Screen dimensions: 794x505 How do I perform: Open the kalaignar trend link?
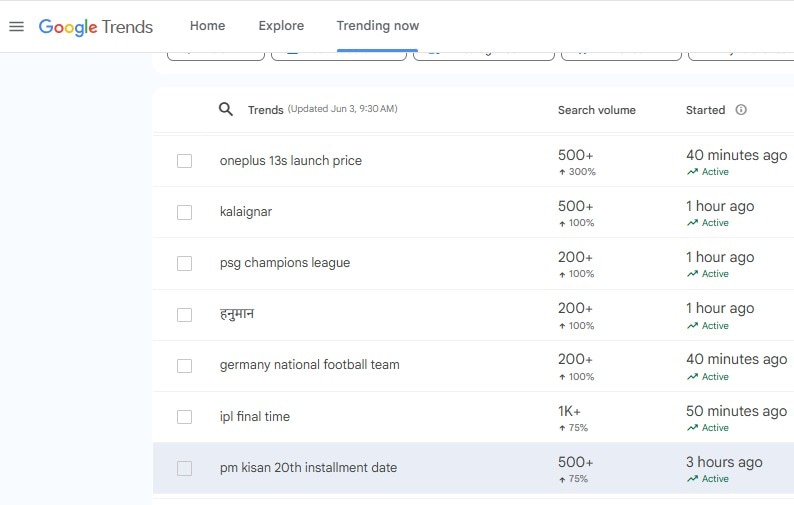pos(246,212)
